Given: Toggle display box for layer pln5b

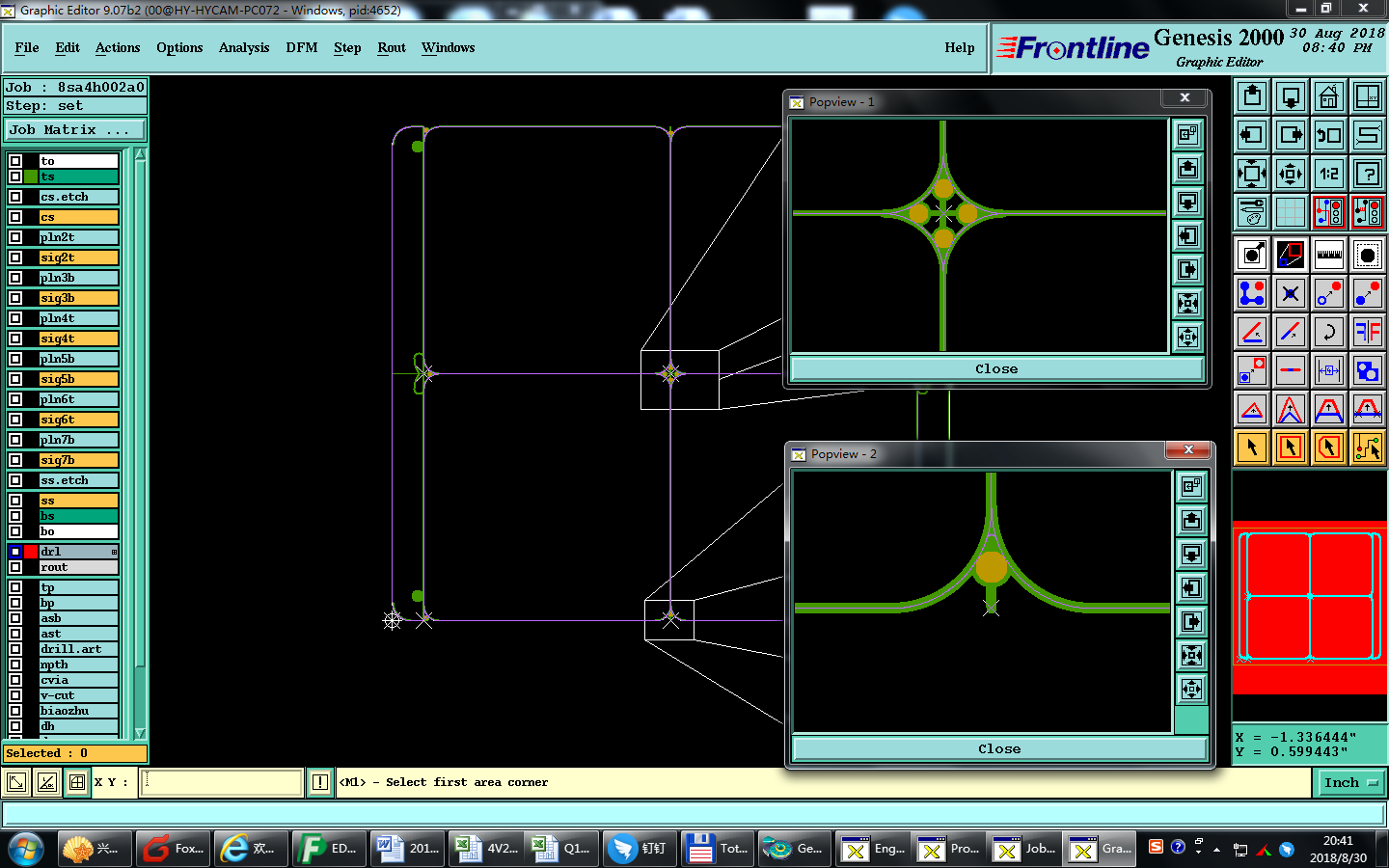Looking at the screenshot, I should 15,359.
